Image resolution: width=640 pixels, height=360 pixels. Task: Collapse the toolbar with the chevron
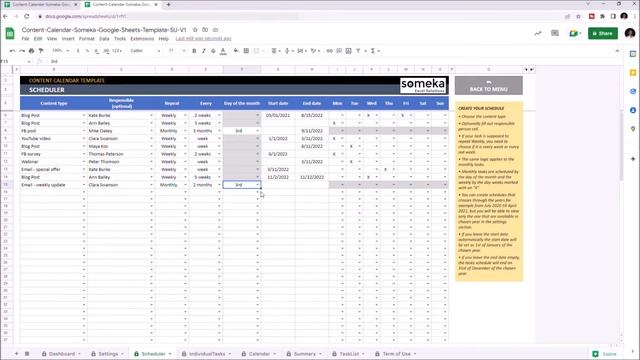[x=617, y=51]
